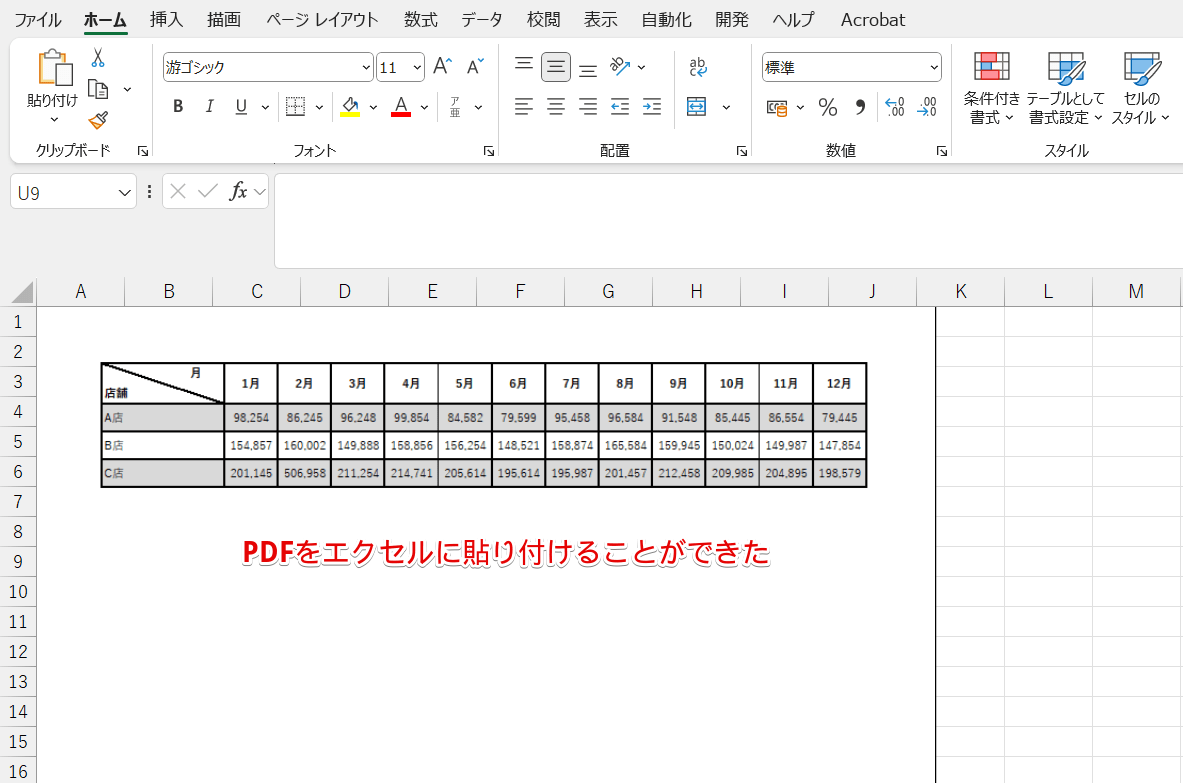Toggle bold formatting with the B button

[177, 106]
